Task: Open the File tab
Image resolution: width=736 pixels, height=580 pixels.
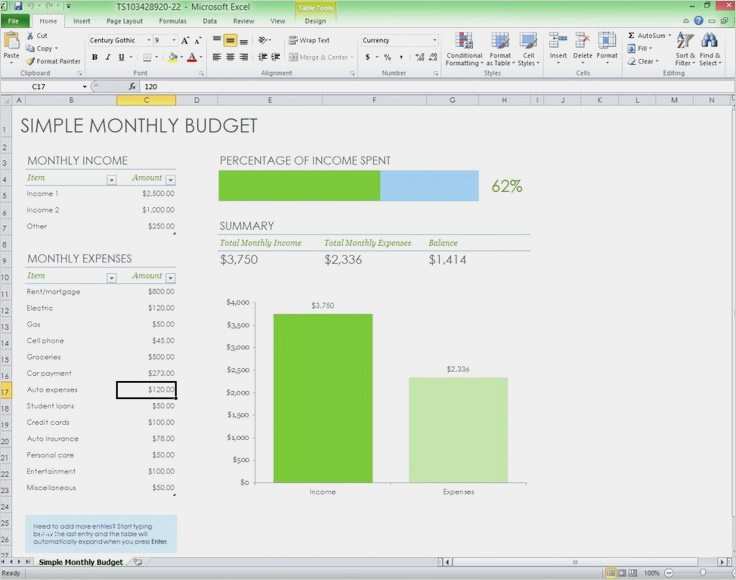Action: click(14, 21)
